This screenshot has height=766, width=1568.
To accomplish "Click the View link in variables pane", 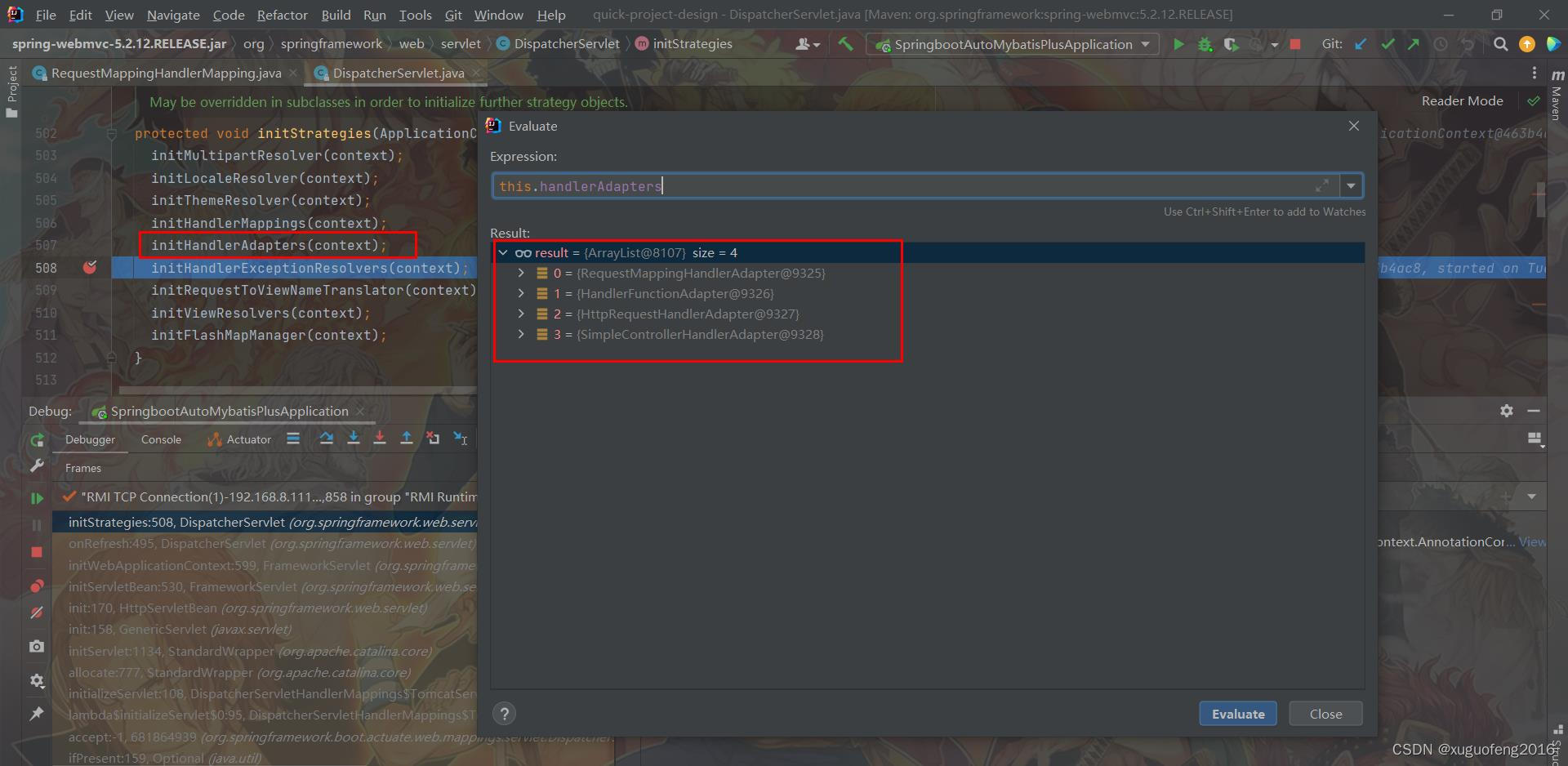I will 1532,542.
